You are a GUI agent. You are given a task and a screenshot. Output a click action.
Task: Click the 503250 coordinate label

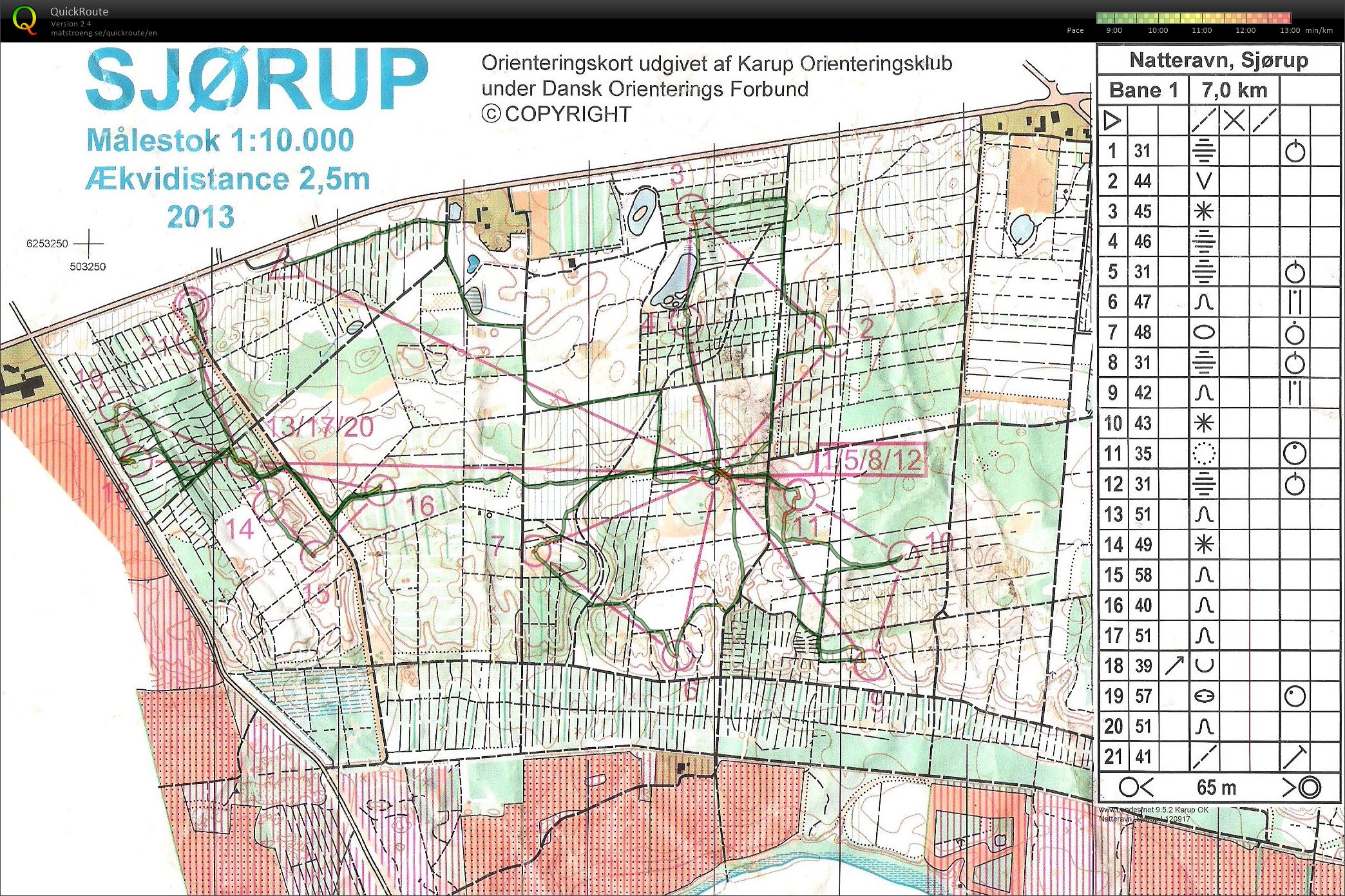click(x=88, y=267)
